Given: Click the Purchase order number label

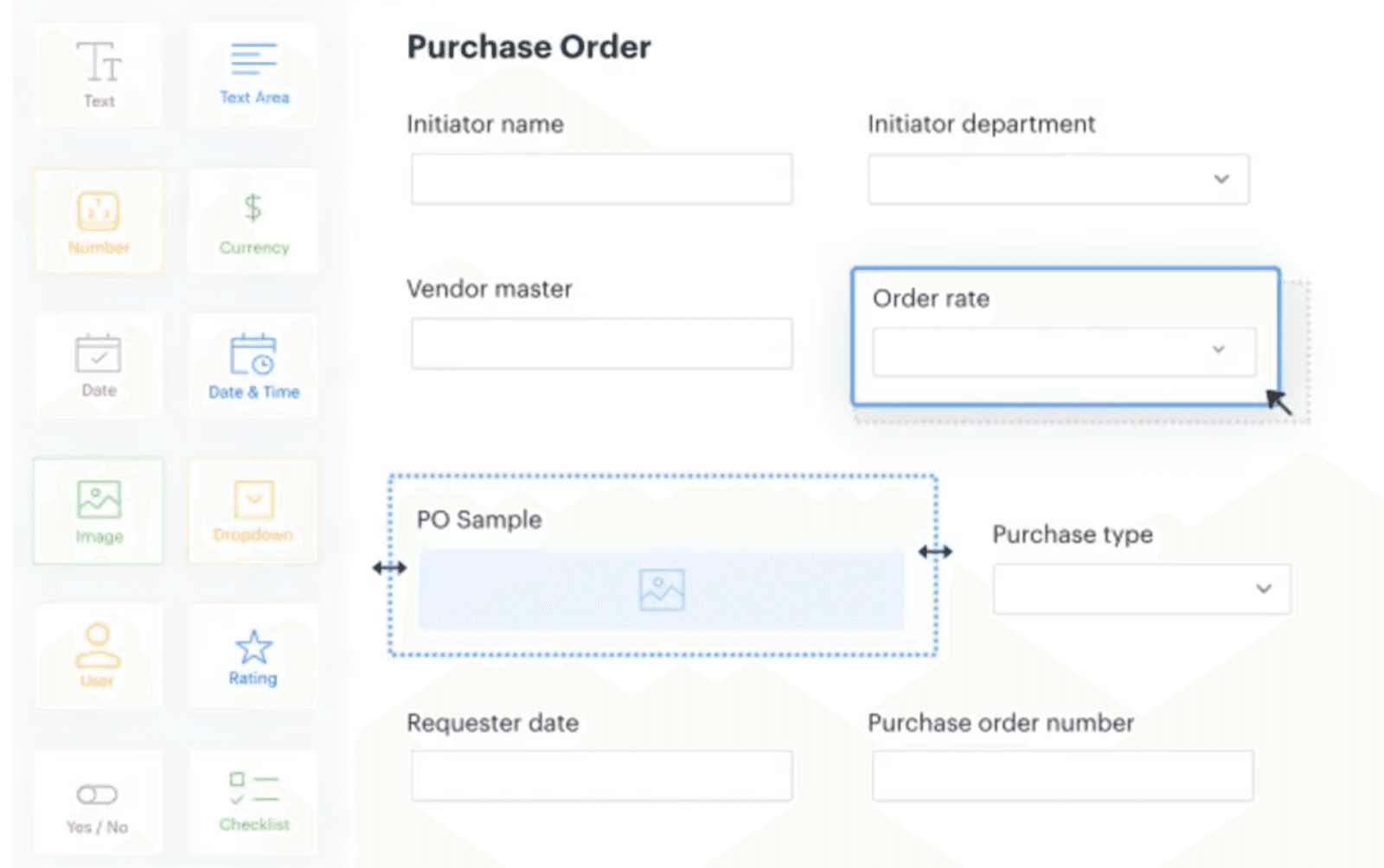Looking at the screenshot, I should pos(1001,723).
